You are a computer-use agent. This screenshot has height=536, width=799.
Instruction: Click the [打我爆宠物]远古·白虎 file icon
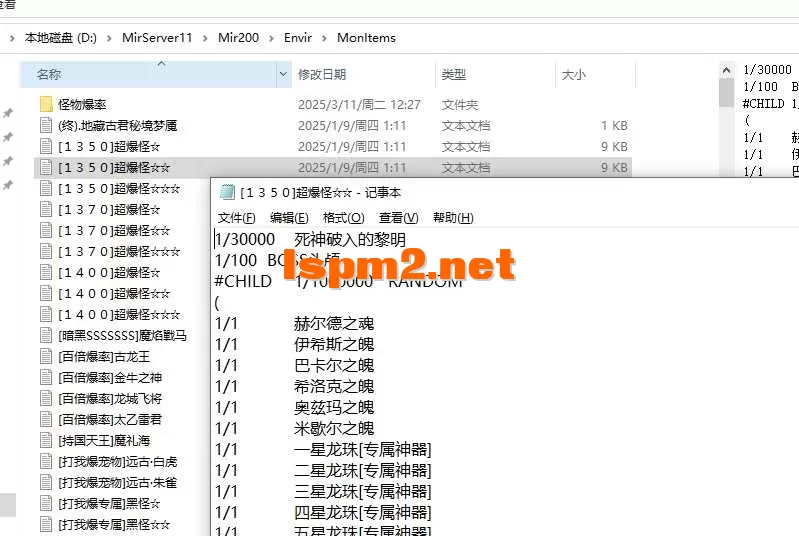(x=46, y=462)
